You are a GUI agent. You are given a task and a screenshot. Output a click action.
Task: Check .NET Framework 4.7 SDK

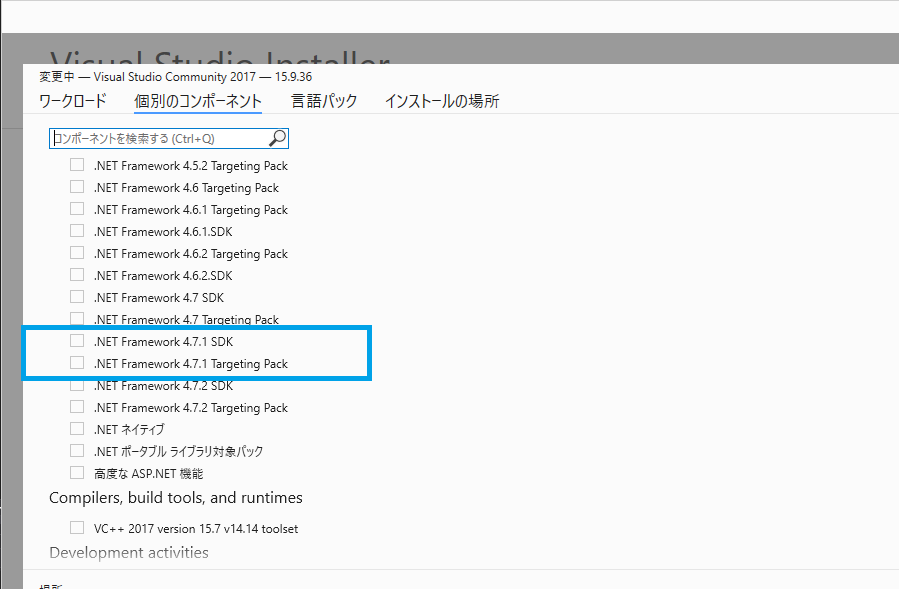point(77,297)
